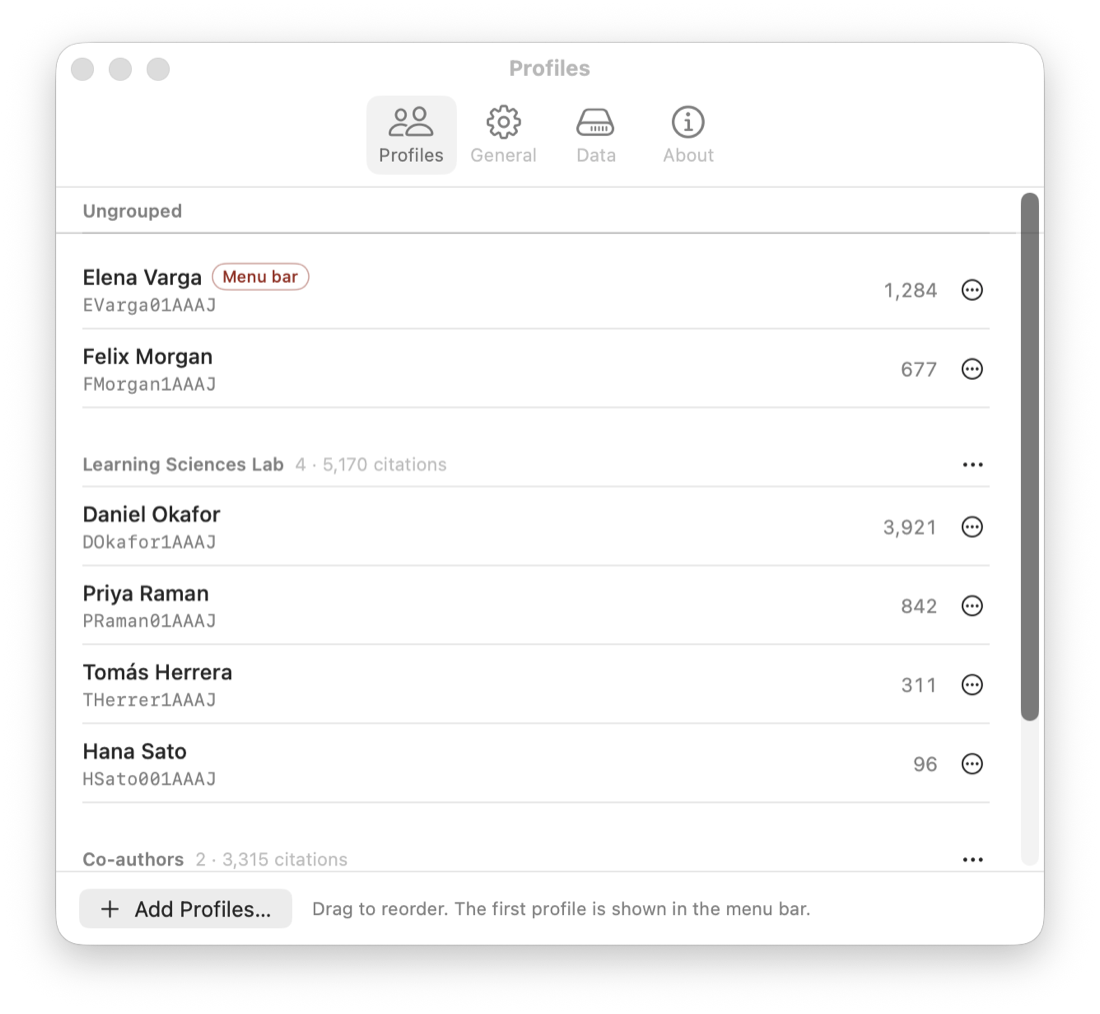
Task: Select the Priya Raman profile name
Action: (145, 594)
